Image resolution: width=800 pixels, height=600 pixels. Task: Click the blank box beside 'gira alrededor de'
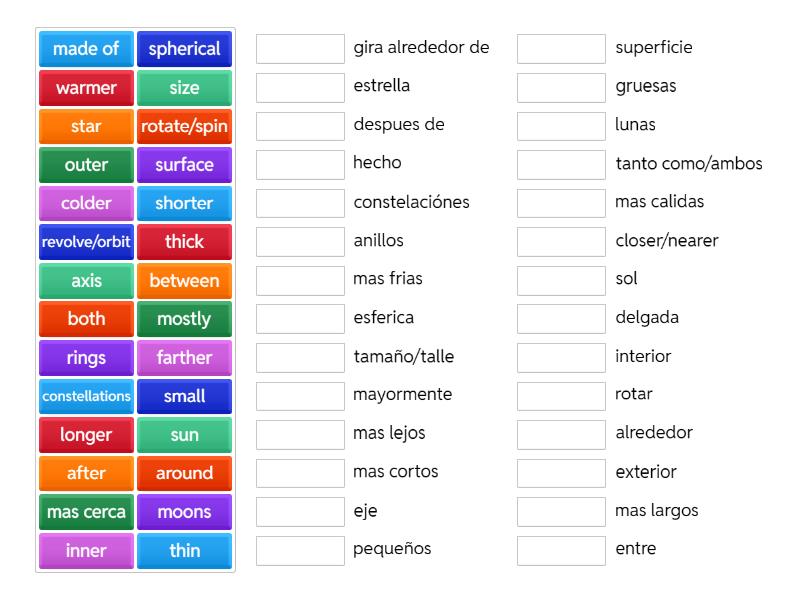coord(300,49)
